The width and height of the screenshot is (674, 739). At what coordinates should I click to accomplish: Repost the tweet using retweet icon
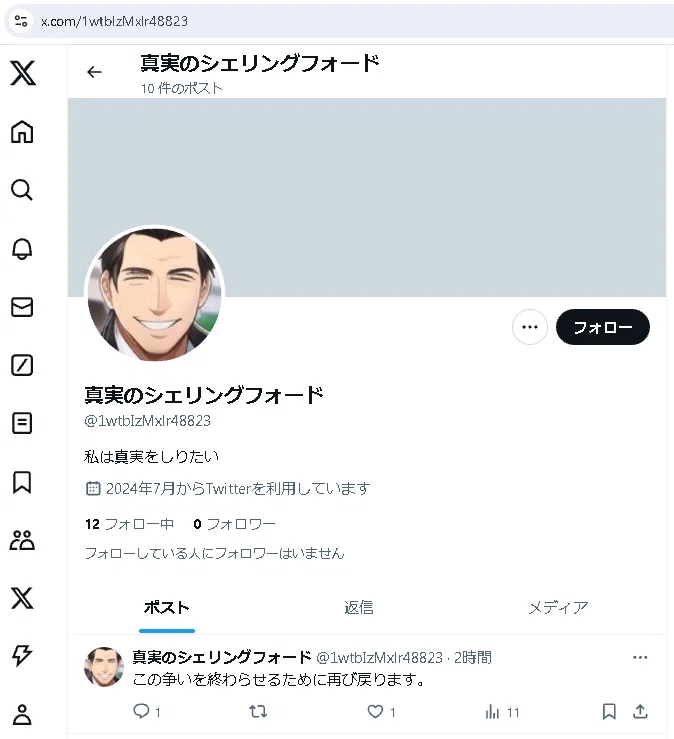click(x=258, y=711)
